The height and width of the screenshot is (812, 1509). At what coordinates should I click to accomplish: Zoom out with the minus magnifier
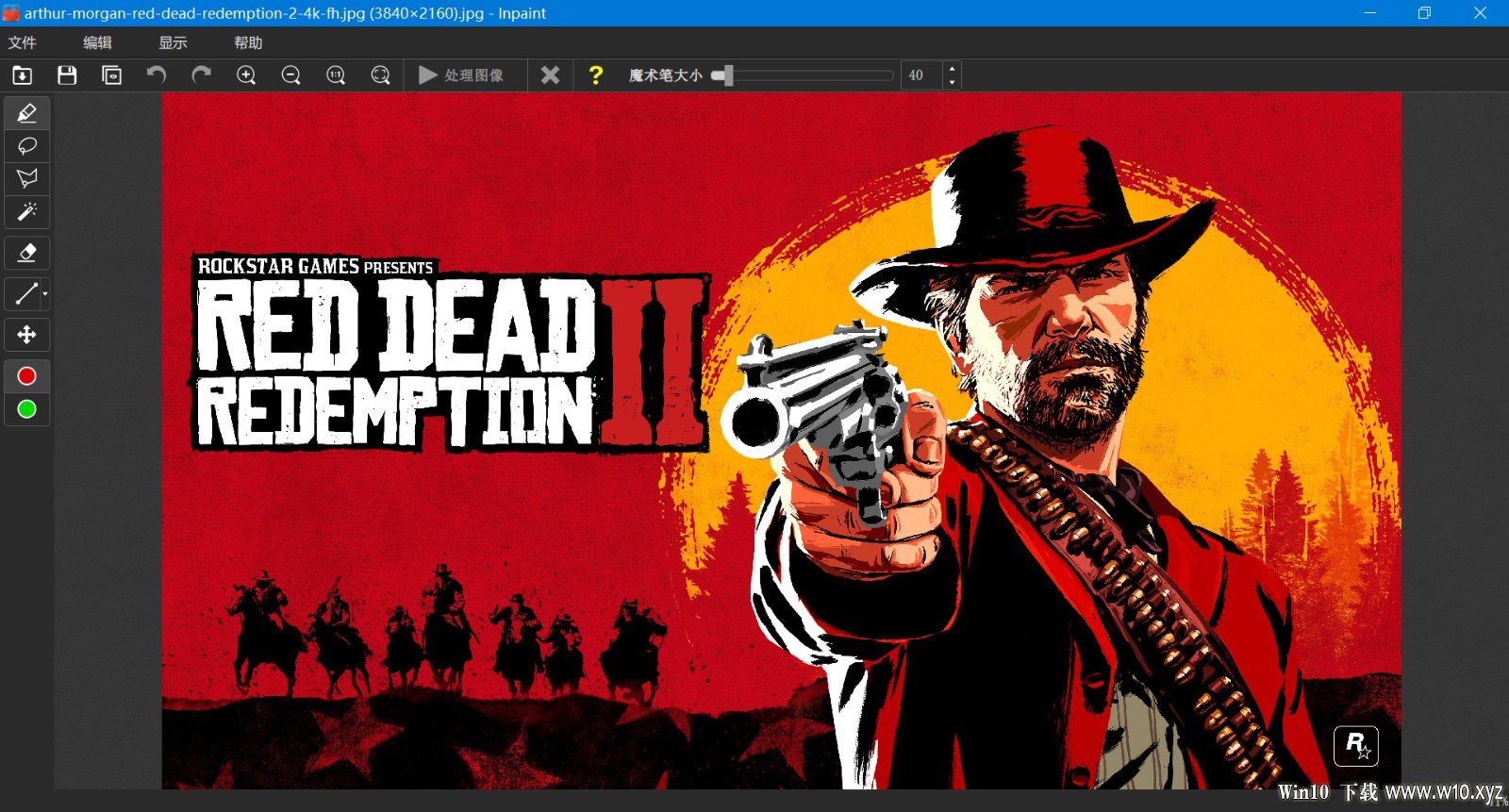290,75
